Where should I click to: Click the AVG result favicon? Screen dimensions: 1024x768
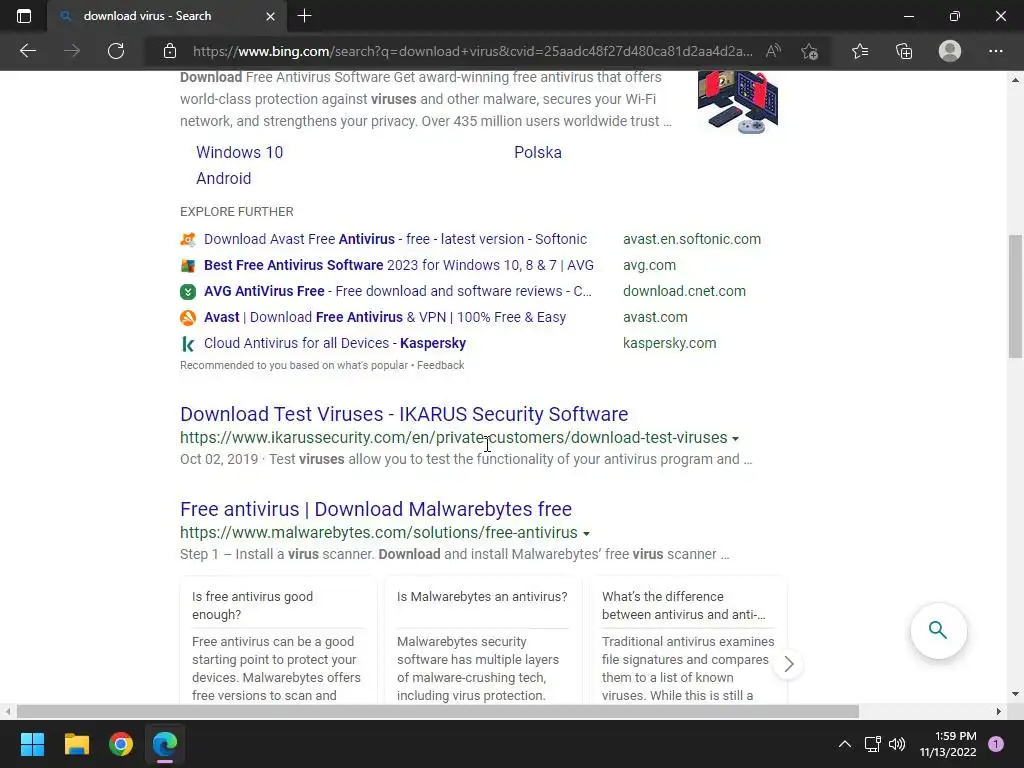[188, 266]
